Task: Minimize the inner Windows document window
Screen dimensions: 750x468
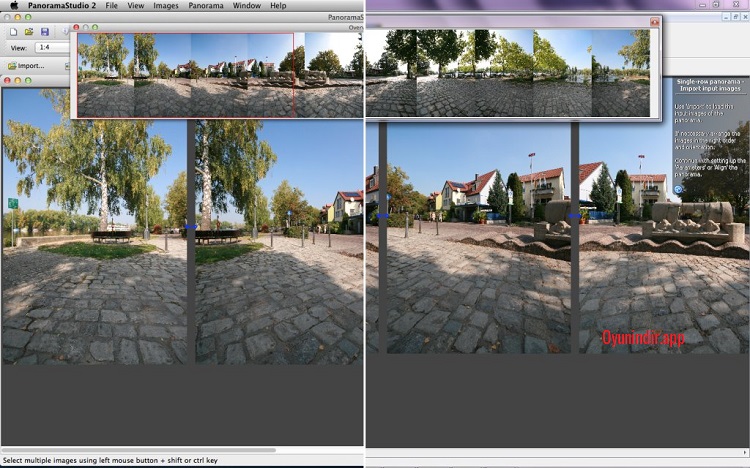Action: [x=726, y=17]
